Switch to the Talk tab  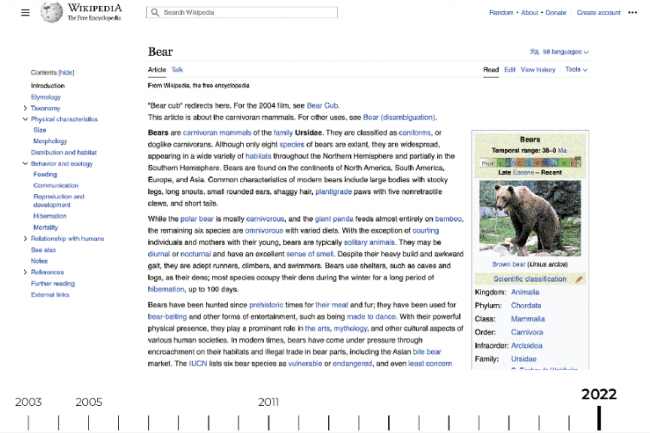pyautogui.click(x=177, y=70)
